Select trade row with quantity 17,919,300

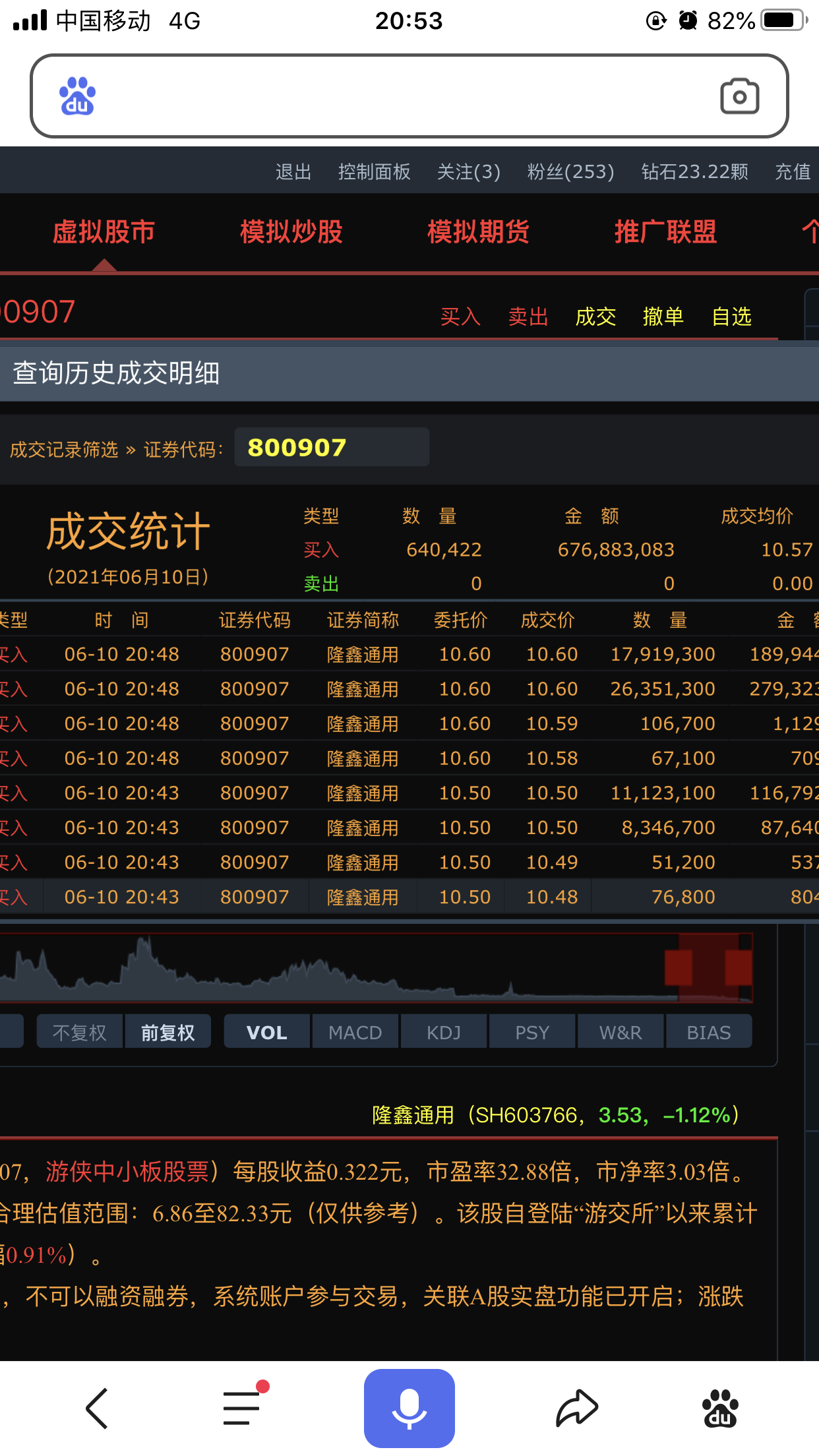[x=409, y=654]
